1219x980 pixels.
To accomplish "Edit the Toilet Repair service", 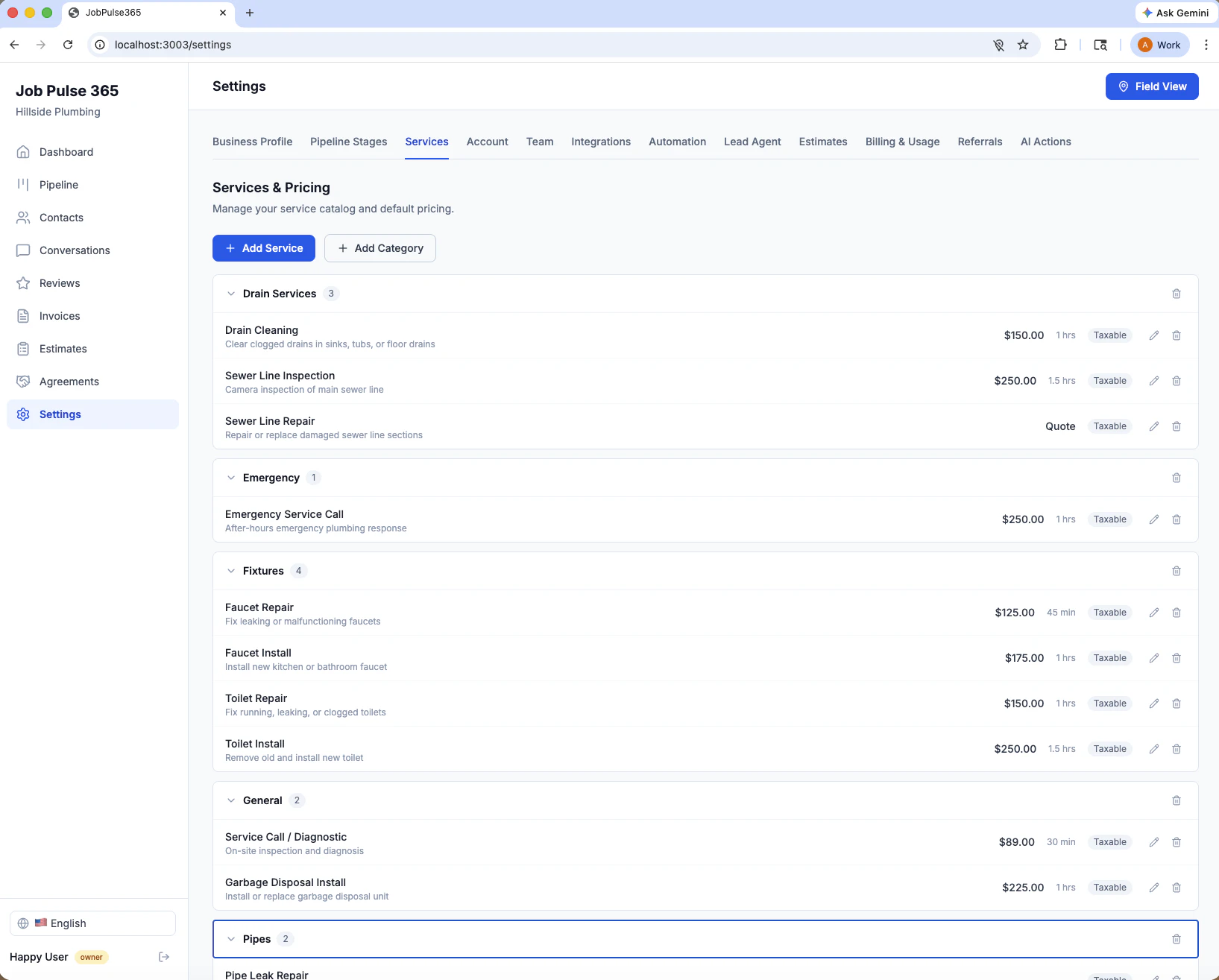I will pyautogui.click(x=1154, y=704).
